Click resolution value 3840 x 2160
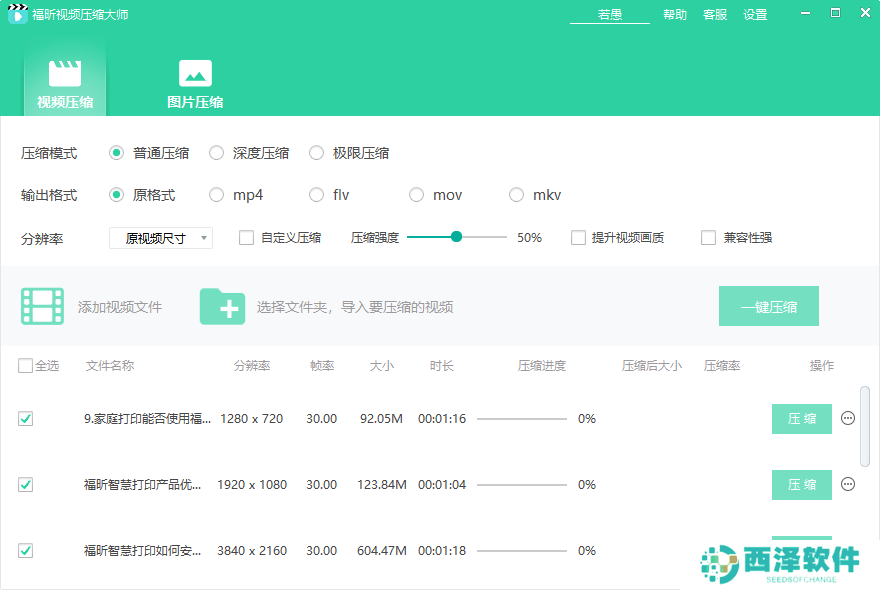The image size is (880, 590). [252, 551]
